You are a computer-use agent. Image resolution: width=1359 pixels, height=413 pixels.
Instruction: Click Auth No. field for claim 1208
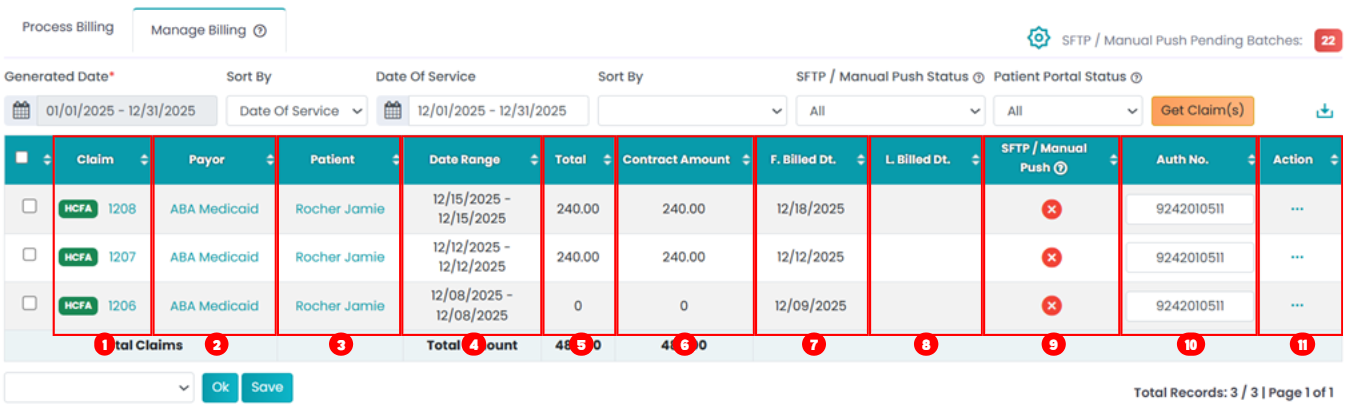click(x=1189, y=209)
